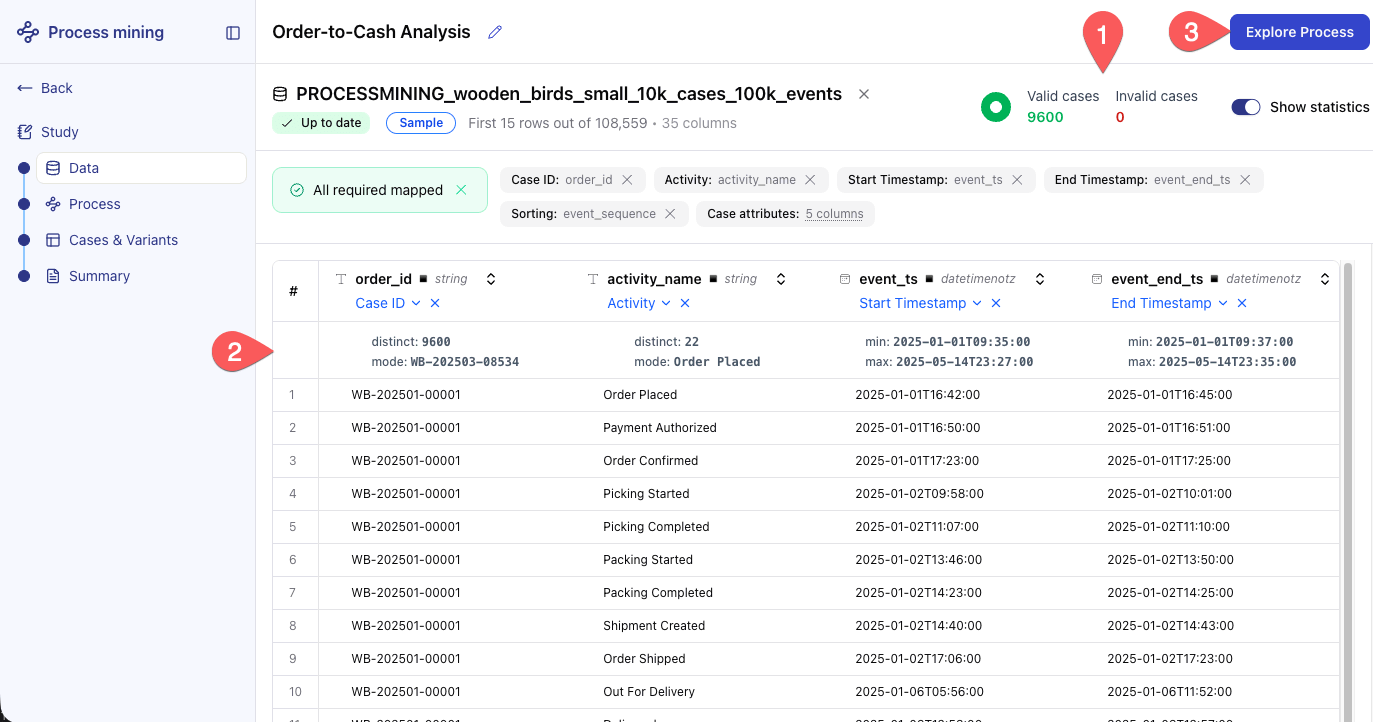Image resolution: width=1373 pixels, height=722 pixels.
Task: Click the dataset database icon
Action: [x=281, y=94]
